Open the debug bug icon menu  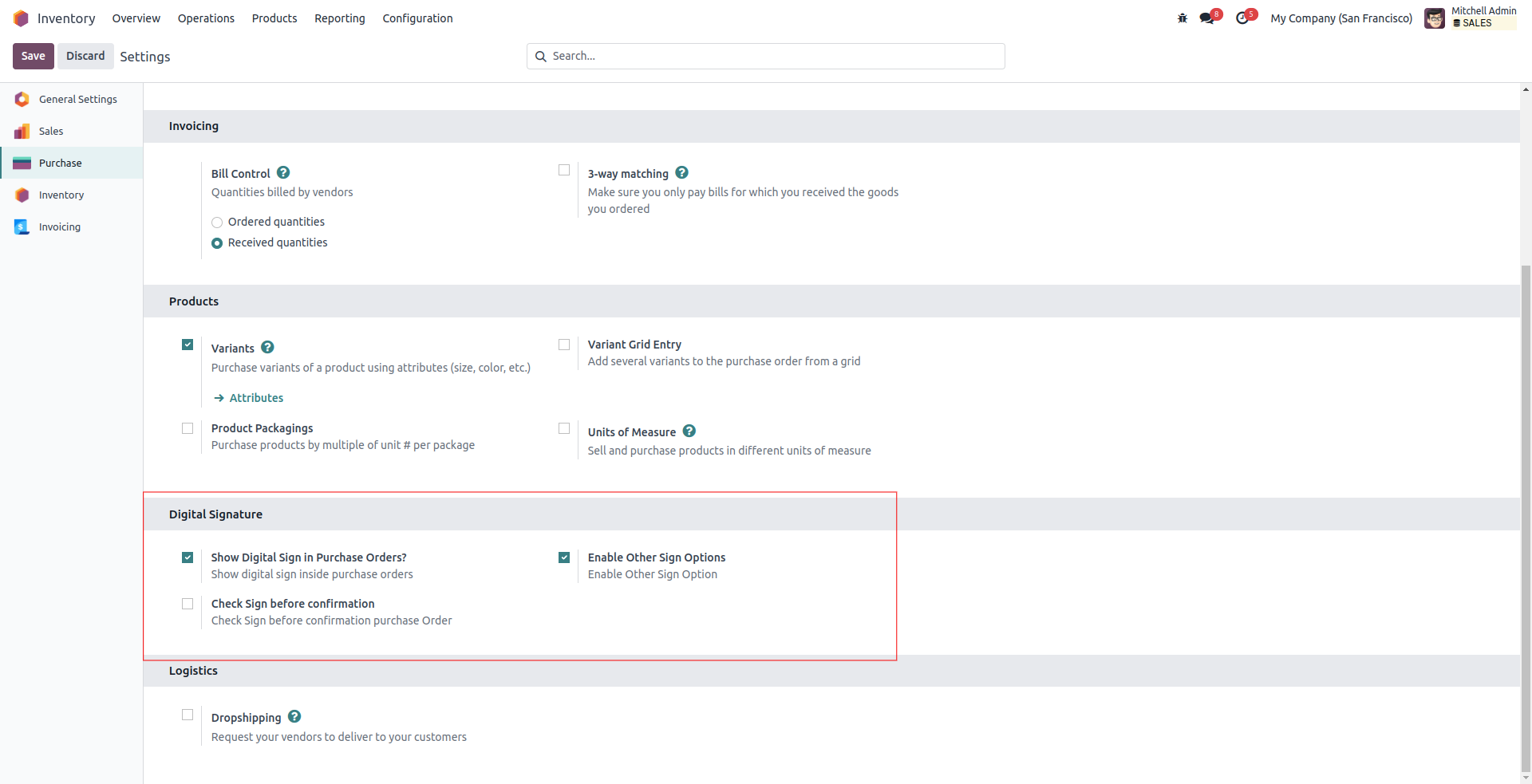tap(1183, 18)
